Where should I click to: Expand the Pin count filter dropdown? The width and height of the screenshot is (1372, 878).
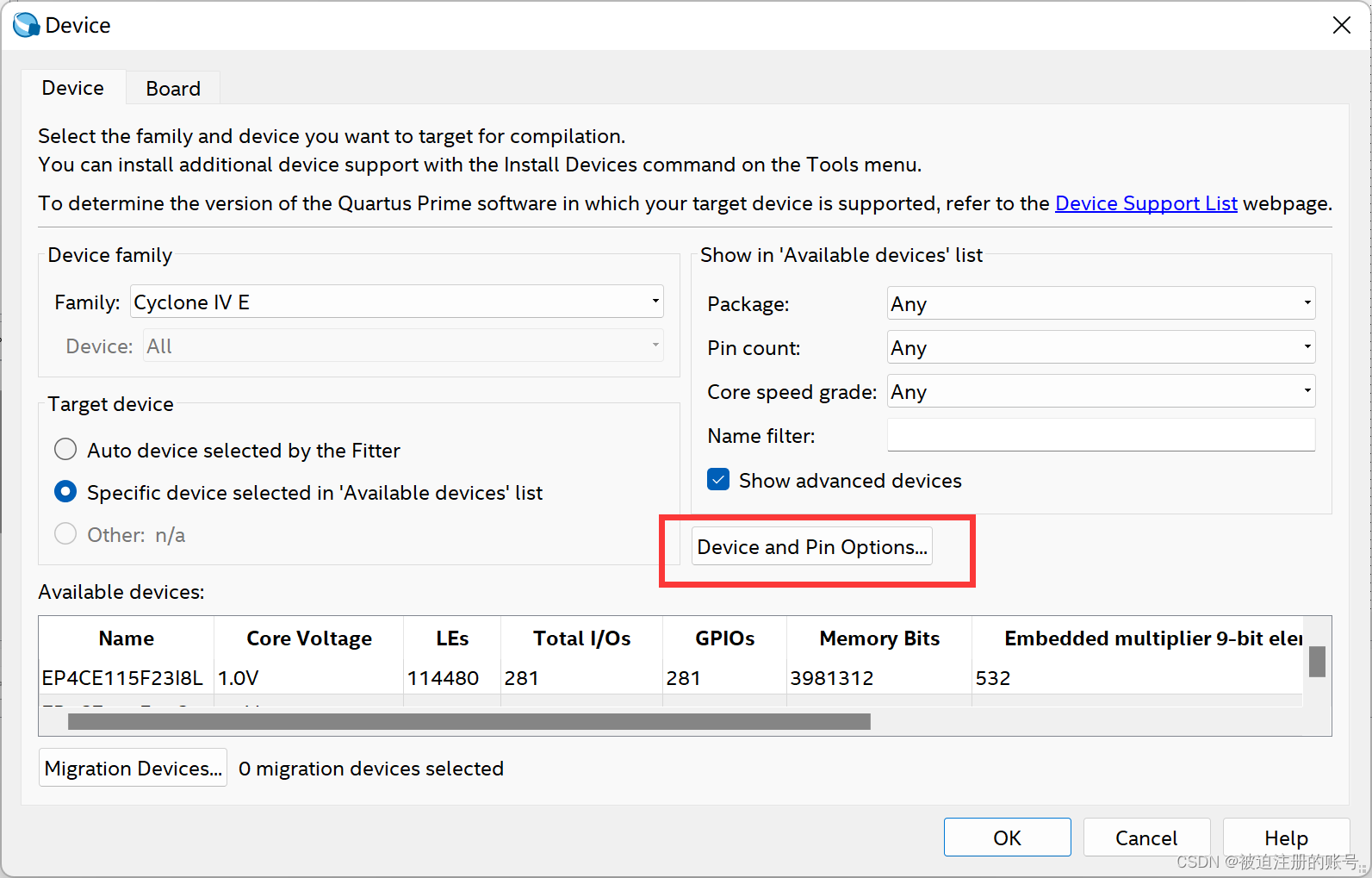tap(1101, 348)
